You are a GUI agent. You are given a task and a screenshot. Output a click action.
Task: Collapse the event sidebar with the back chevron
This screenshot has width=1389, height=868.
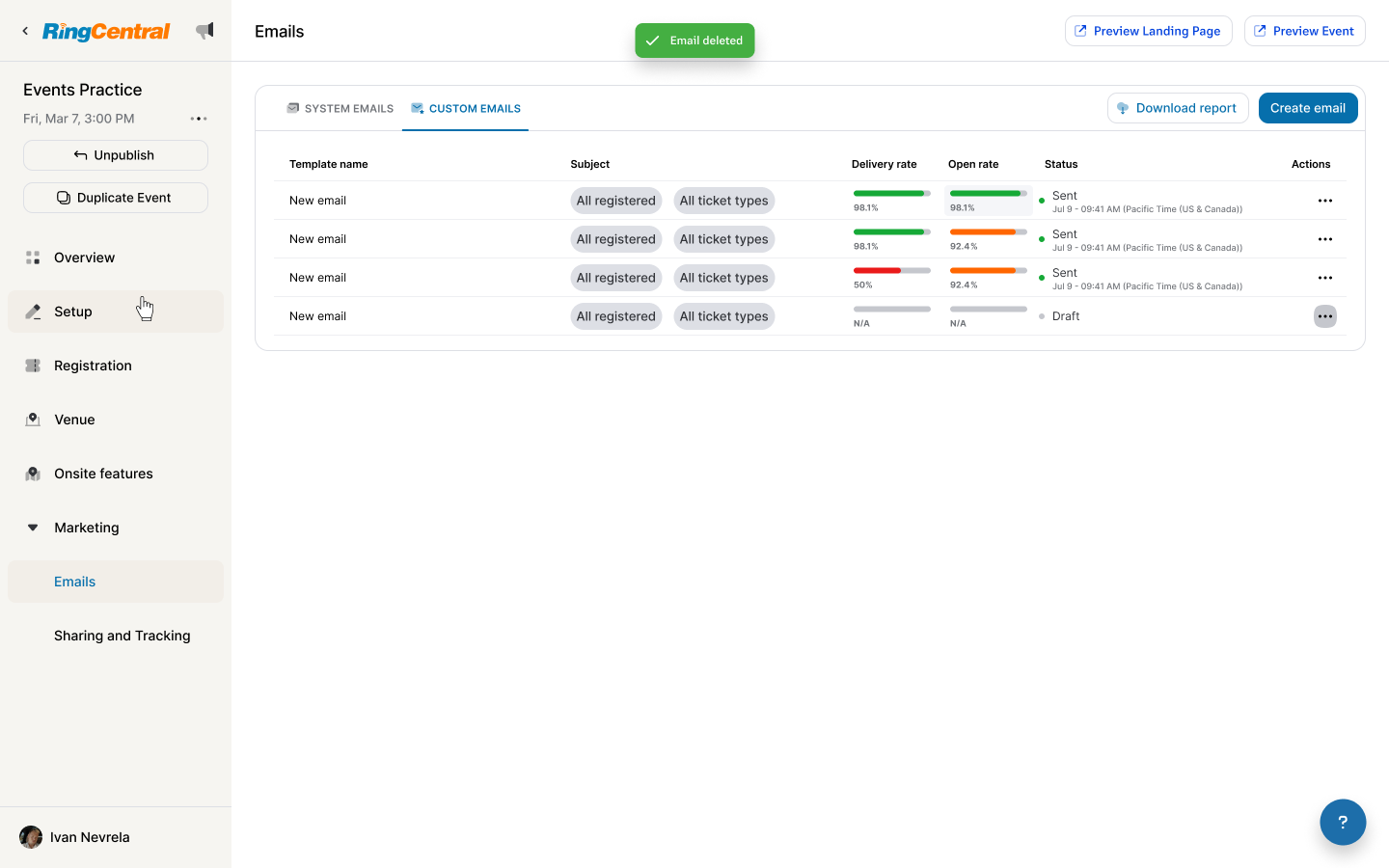point(24,30)
